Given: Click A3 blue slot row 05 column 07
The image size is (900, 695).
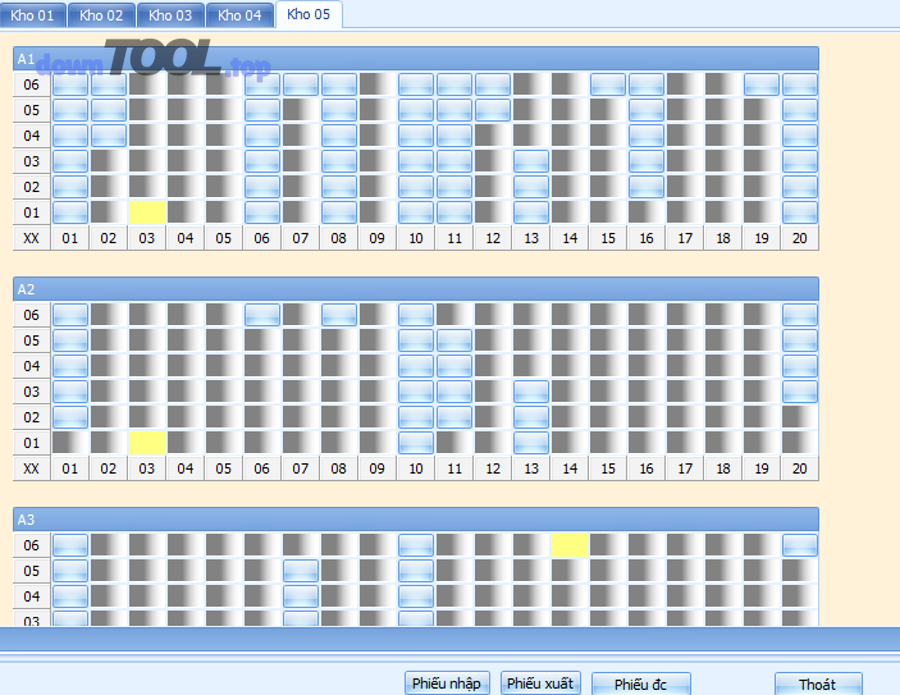Looking at the screenshot, I should point(300,571).
